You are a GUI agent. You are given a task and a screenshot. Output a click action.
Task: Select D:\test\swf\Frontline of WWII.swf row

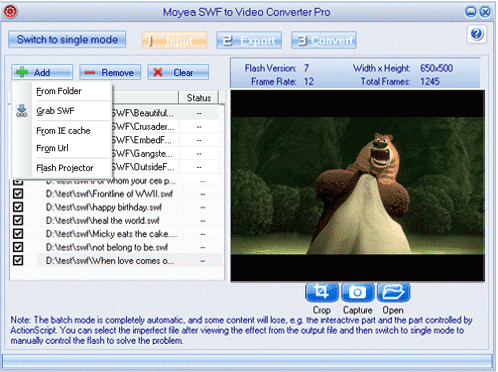coord(117,194)
